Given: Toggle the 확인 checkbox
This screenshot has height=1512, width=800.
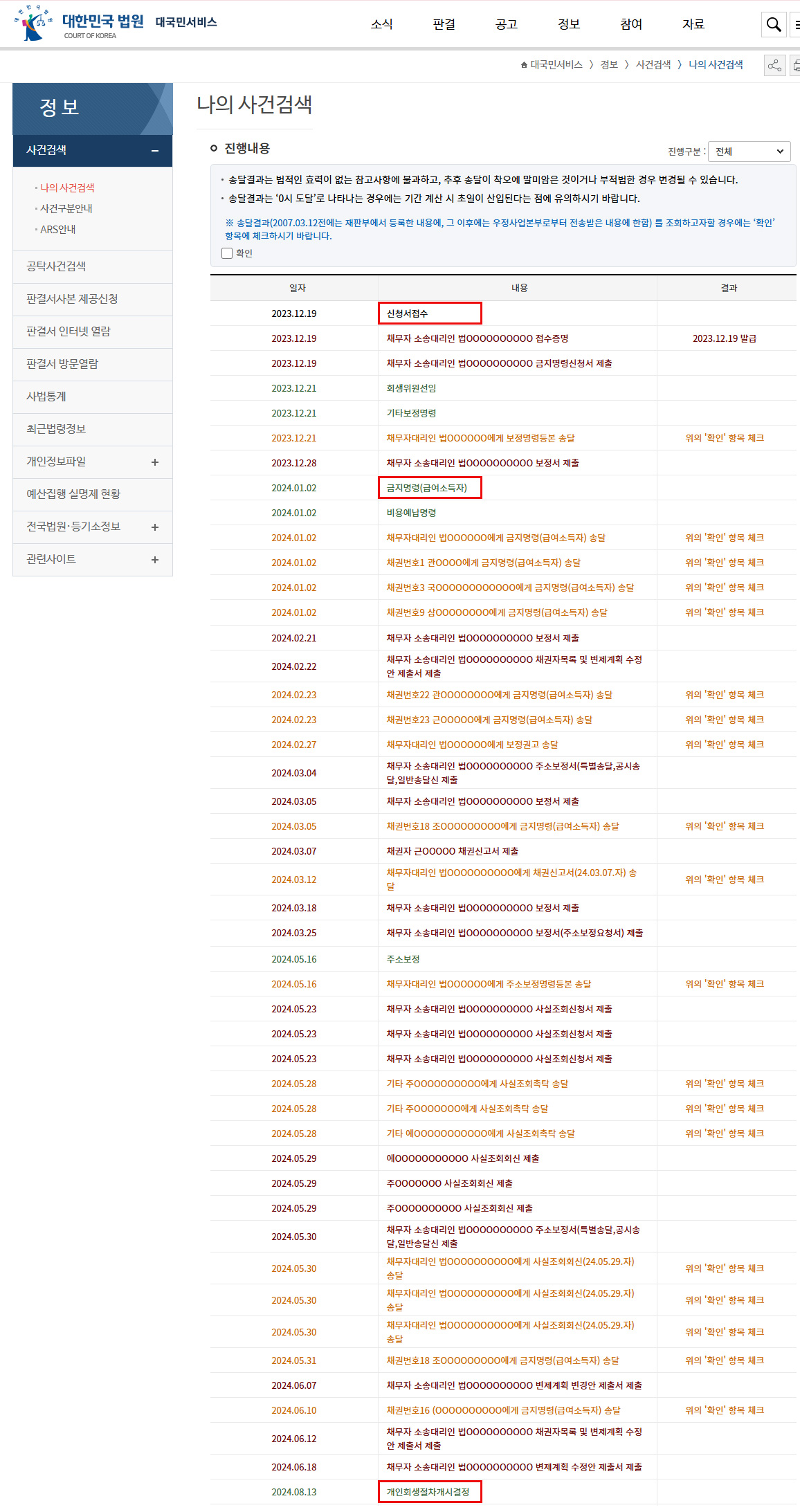Looking at the screenshot, I should tap(227, 253).
